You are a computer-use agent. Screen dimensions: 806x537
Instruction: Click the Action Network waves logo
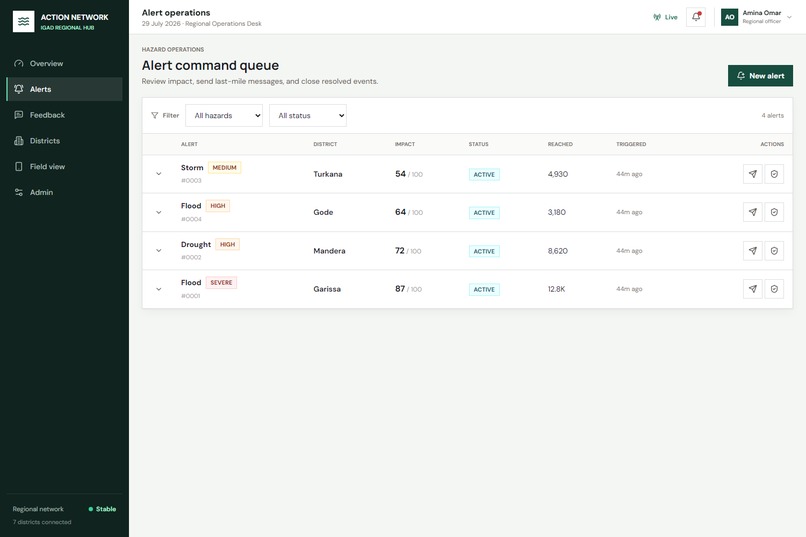[24, 22]
